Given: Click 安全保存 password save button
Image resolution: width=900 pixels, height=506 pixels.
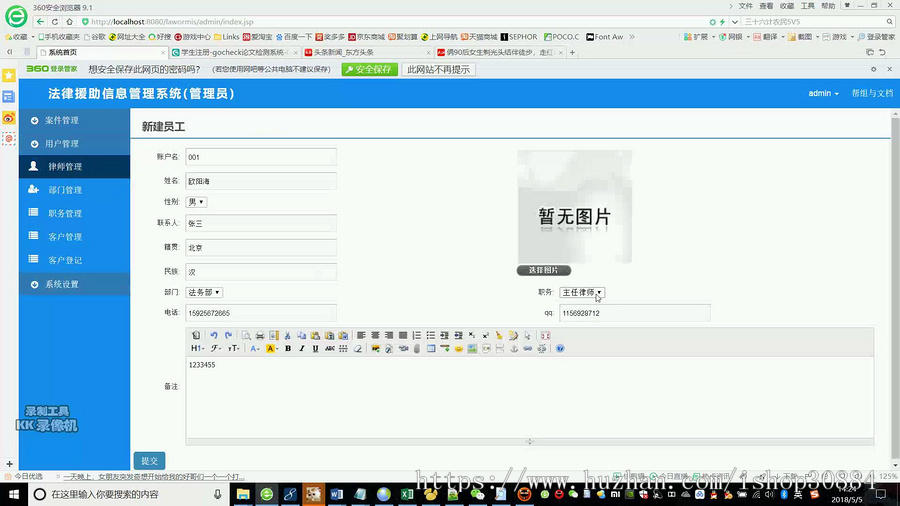Looking at the screenshot, I should click(370, 69).
